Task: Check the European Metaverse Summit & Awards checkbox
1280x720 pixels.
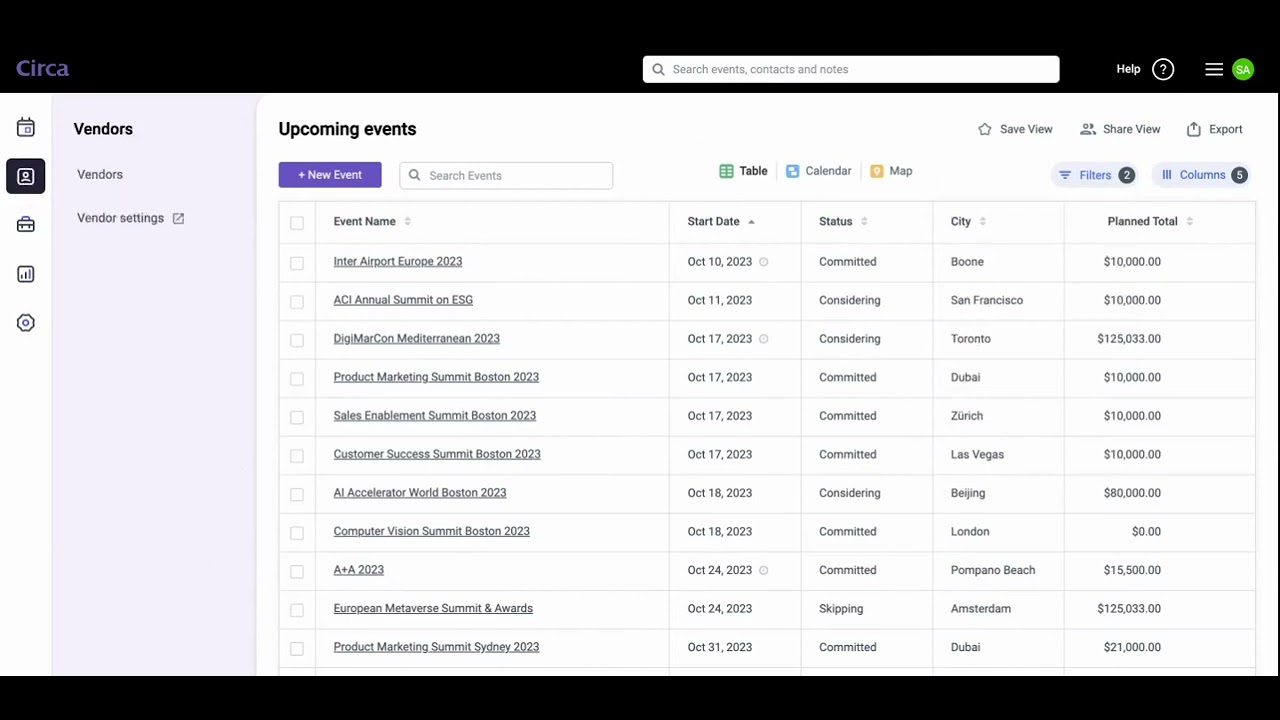Action: pos(297,610)
